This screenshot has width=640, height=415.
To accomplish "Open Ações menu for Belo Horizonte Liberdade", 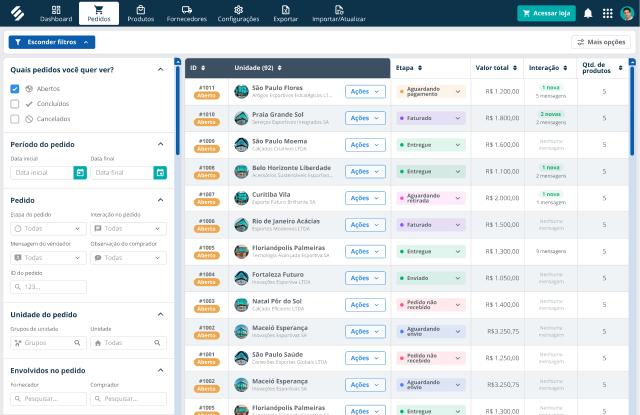I will [x=365, y=171].
